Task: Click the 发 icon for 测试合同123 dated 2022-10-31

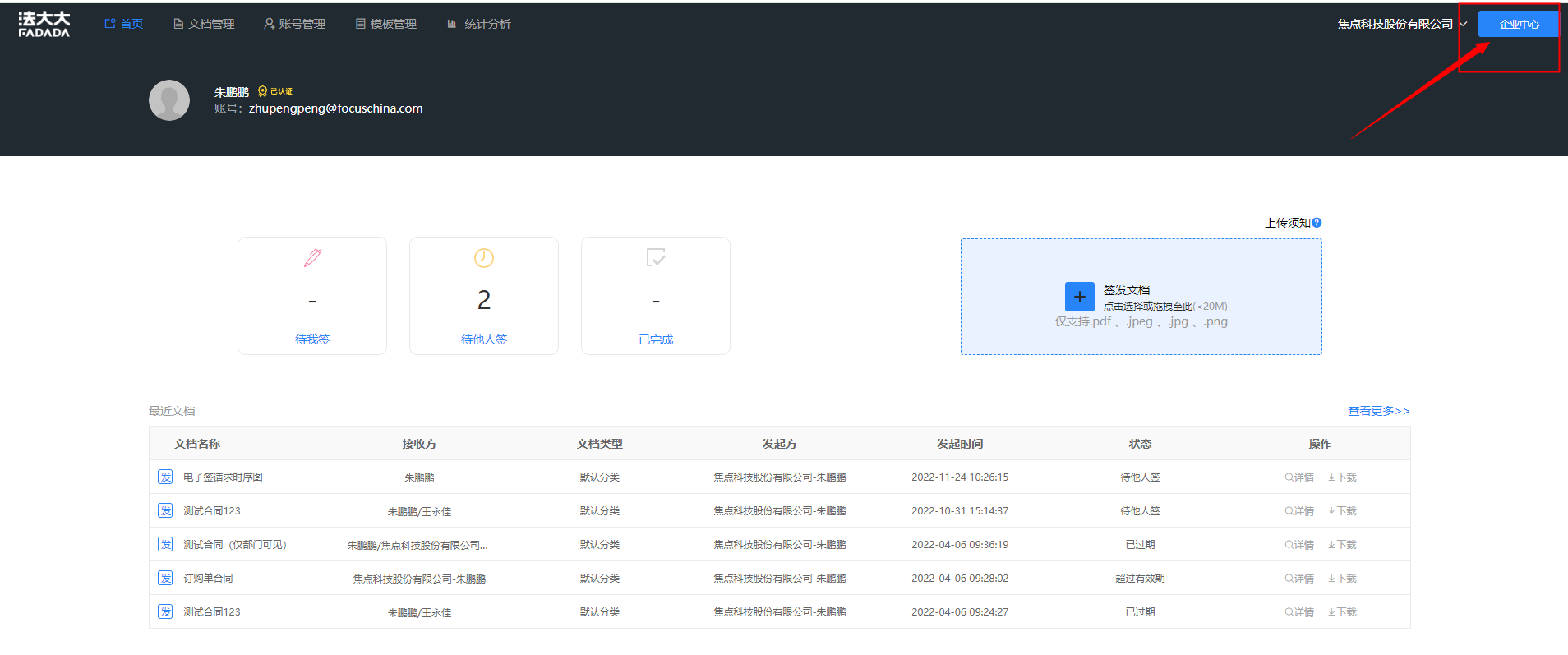Action: point(165,510)
